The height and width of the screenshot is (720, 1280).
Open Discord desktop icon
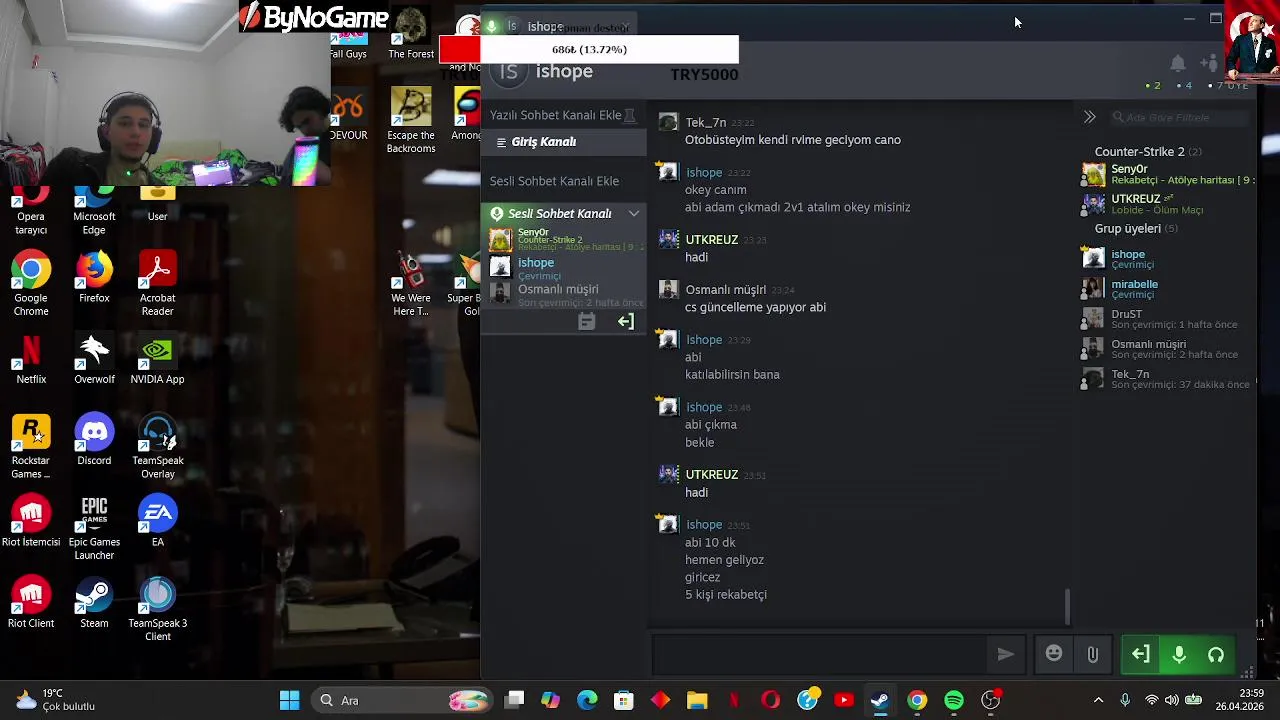coord(94,440)
